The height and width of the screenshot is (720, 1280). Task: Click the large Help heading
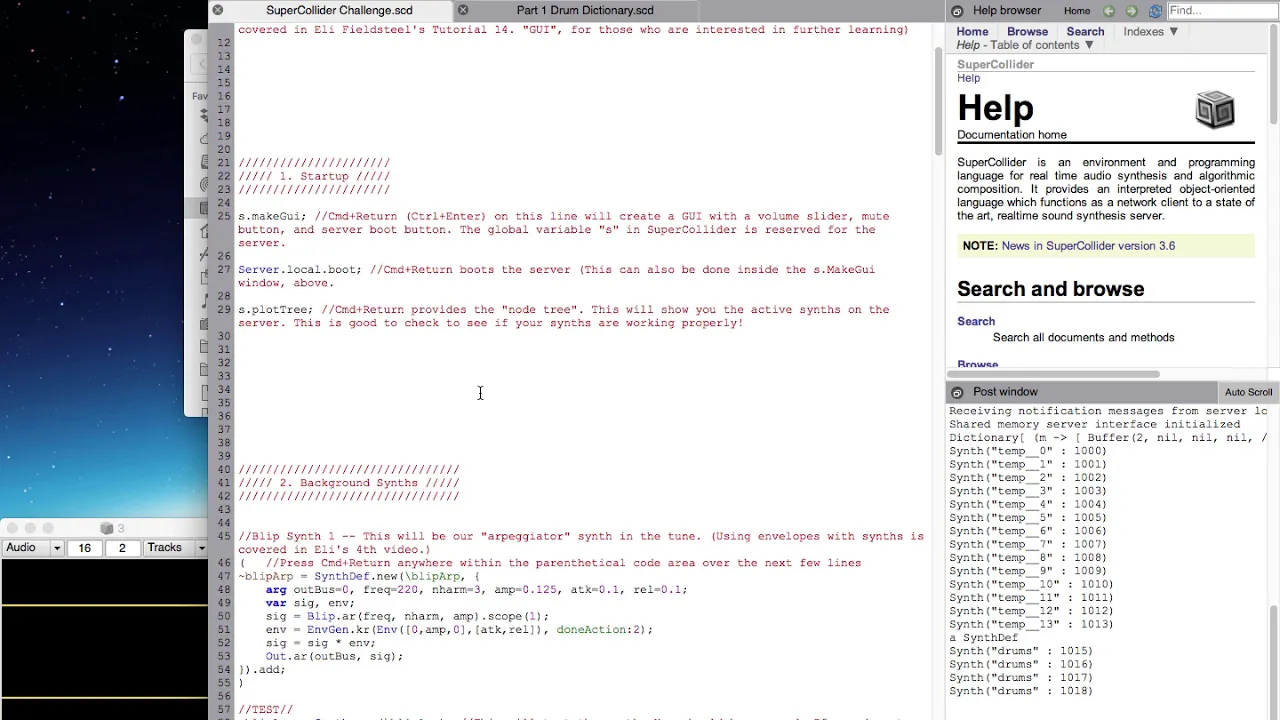(x=995, y=108)
